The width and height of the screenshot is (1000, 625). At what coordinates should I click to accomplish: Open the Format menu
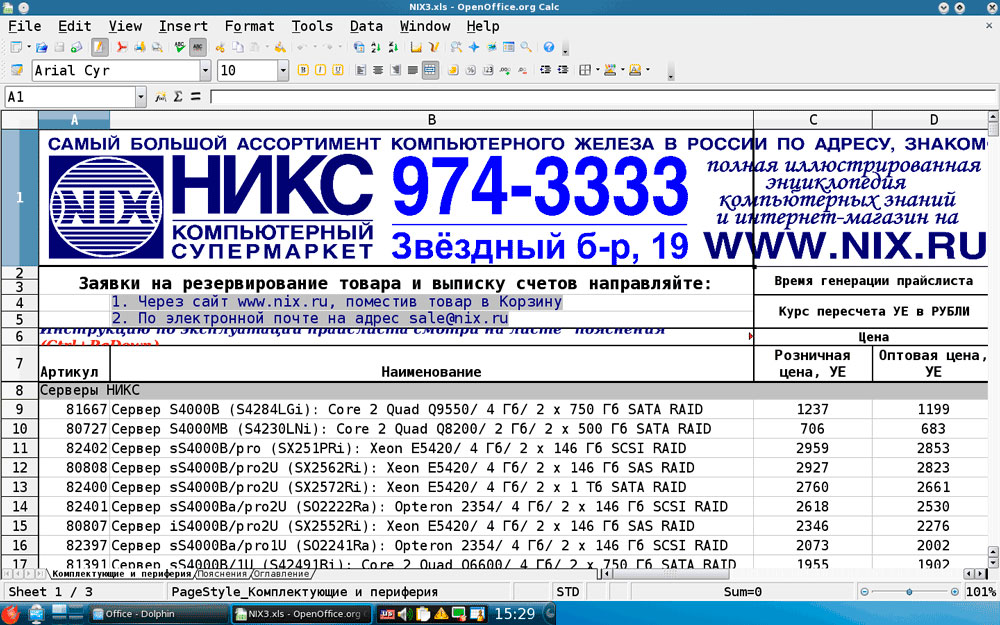point(249,26)
